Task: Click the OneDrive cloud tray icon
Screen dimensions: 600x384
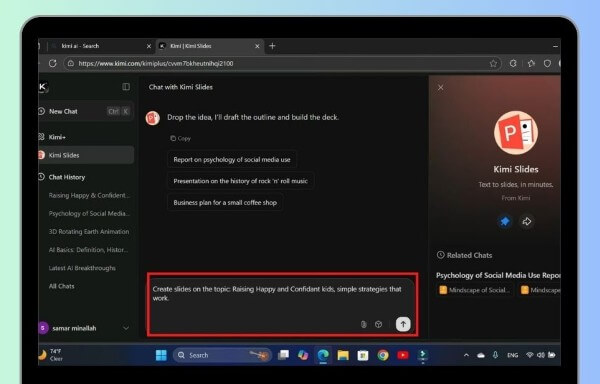Action: pyautogui.click(x=481, y=355)
